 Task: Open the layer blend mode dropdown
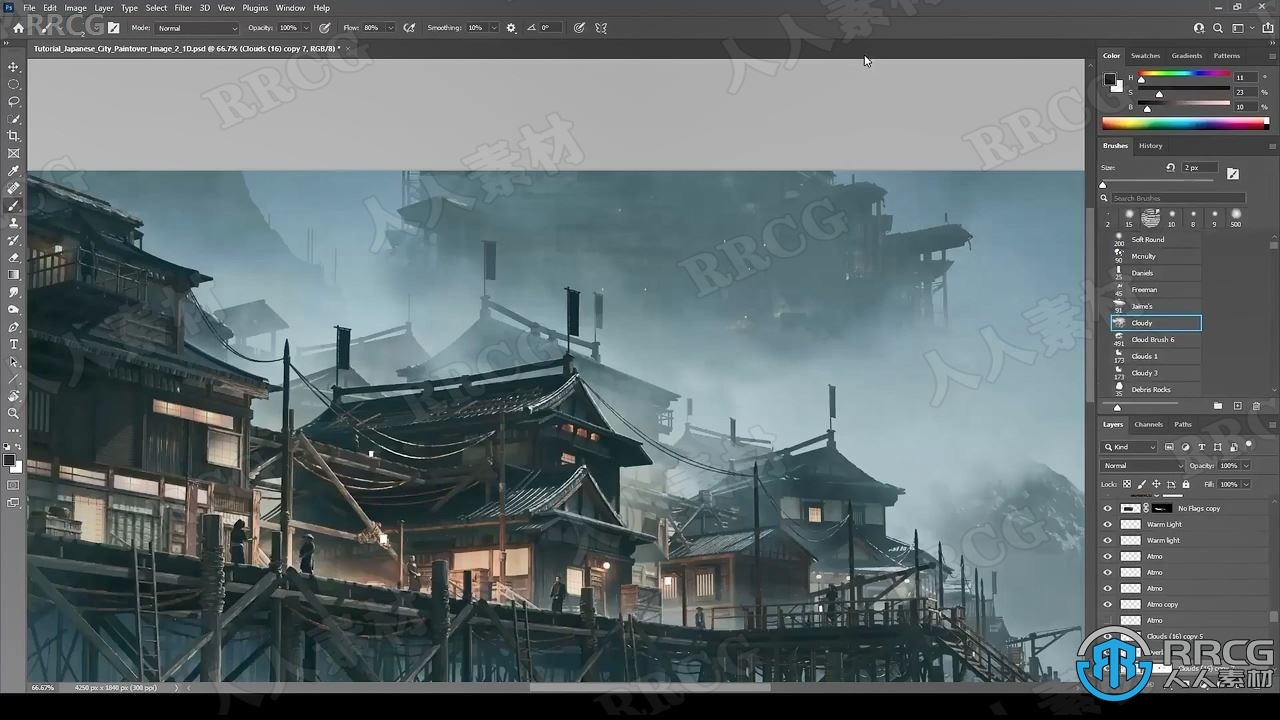pos(1143,466)
